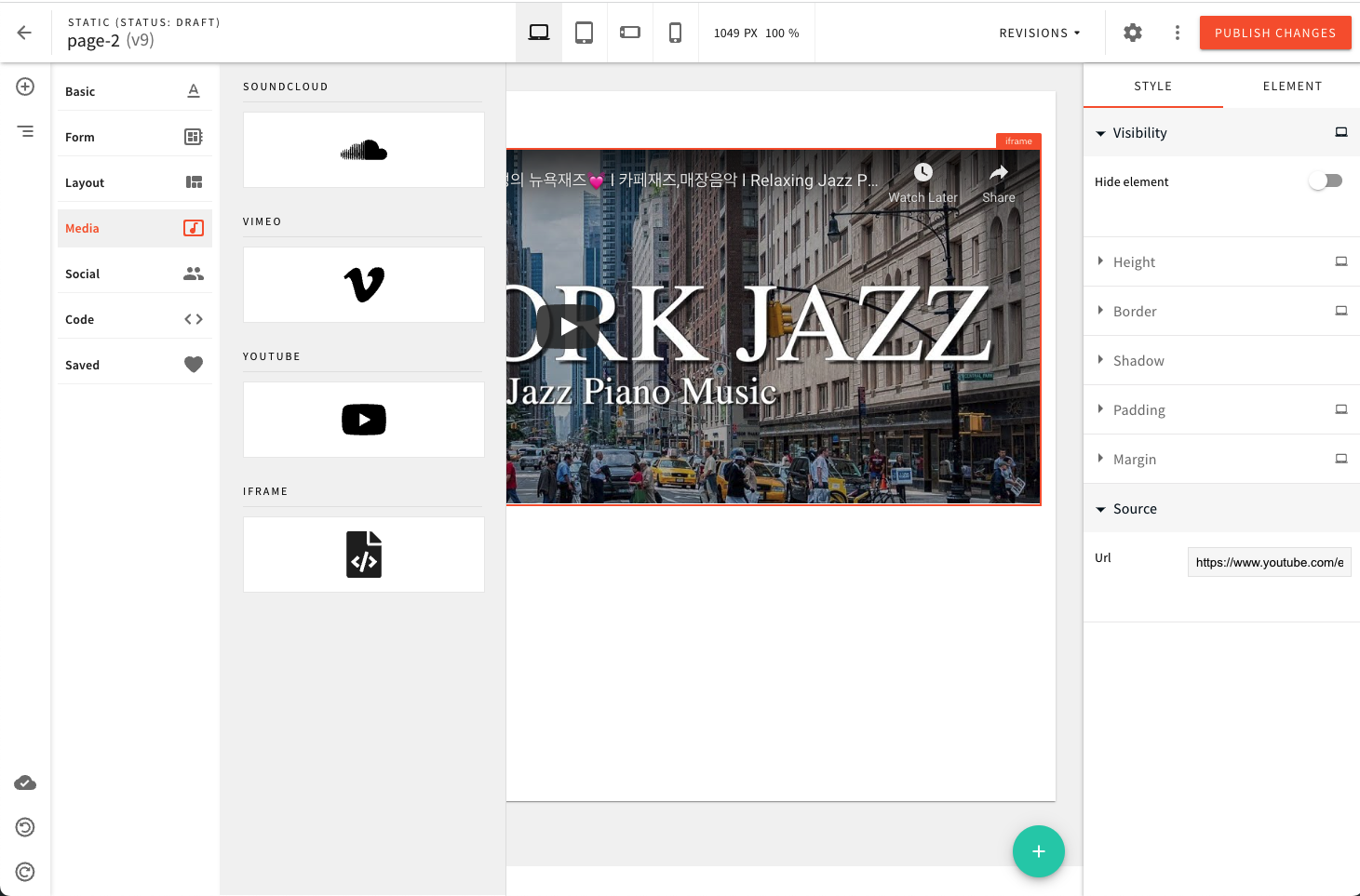Click the Height device laptop icon
The width and height of the screenshot is (1360, 896).
(1341, 261)
